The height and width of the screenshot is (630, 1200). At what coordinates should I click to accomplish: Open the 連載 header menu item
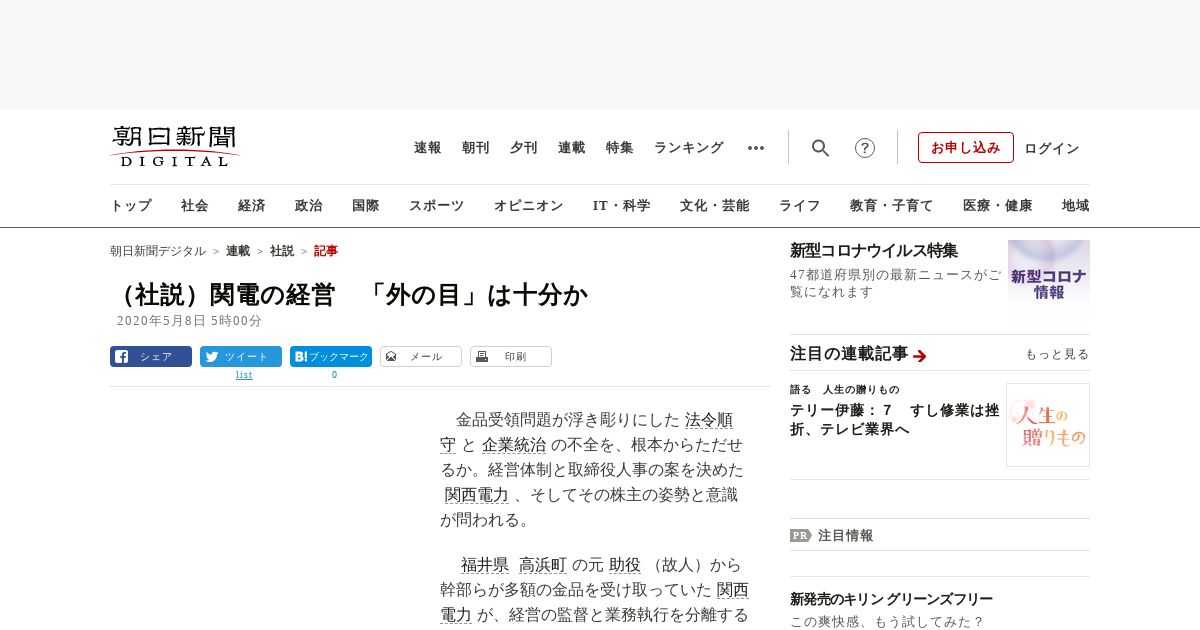[572, 148]
